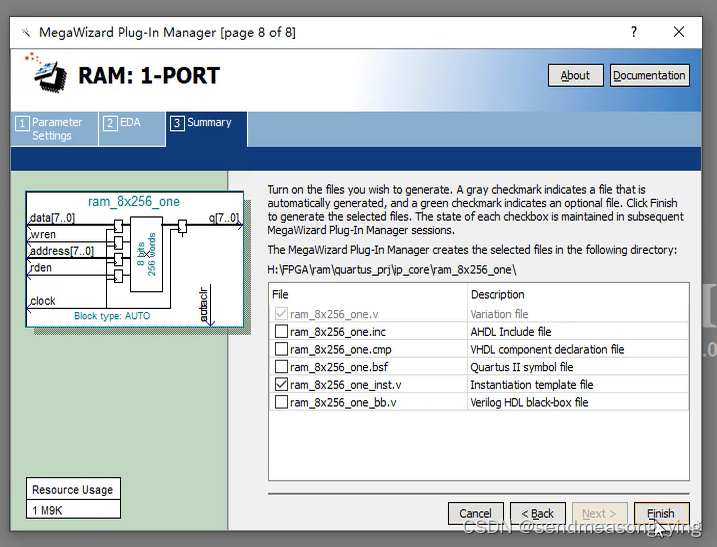
Task: Enable the ram_8x256_one.cmp checkbox
Action: (281, 349)
